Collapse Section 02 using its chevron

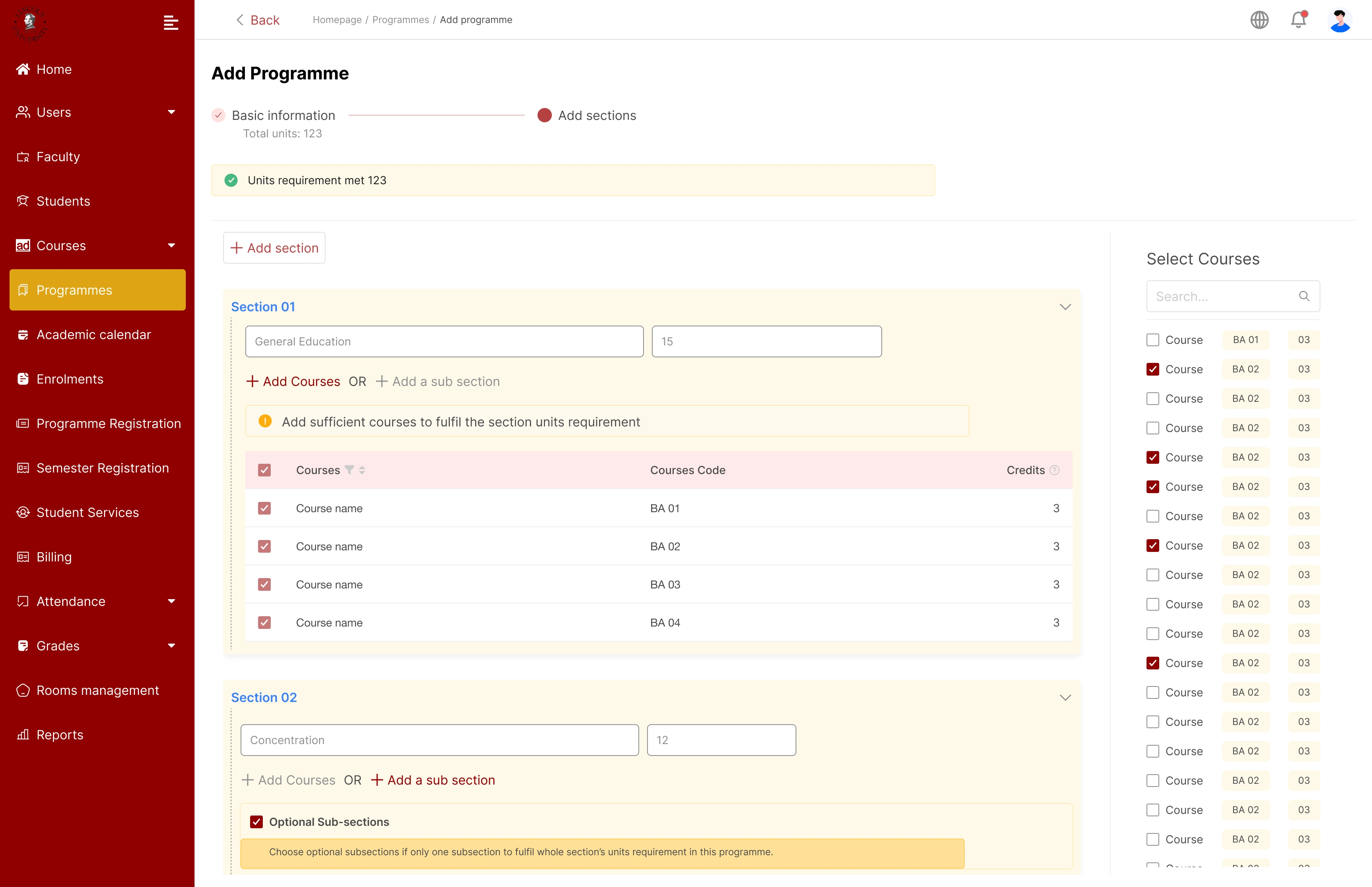tap(1065, 698)
